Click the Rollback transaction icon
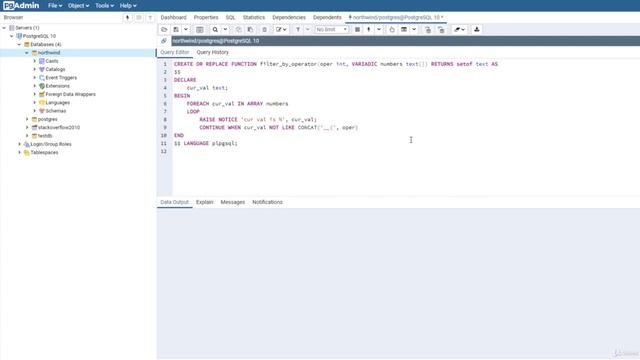The width and height of the screenshot is (640, 360). pos(441,29)
